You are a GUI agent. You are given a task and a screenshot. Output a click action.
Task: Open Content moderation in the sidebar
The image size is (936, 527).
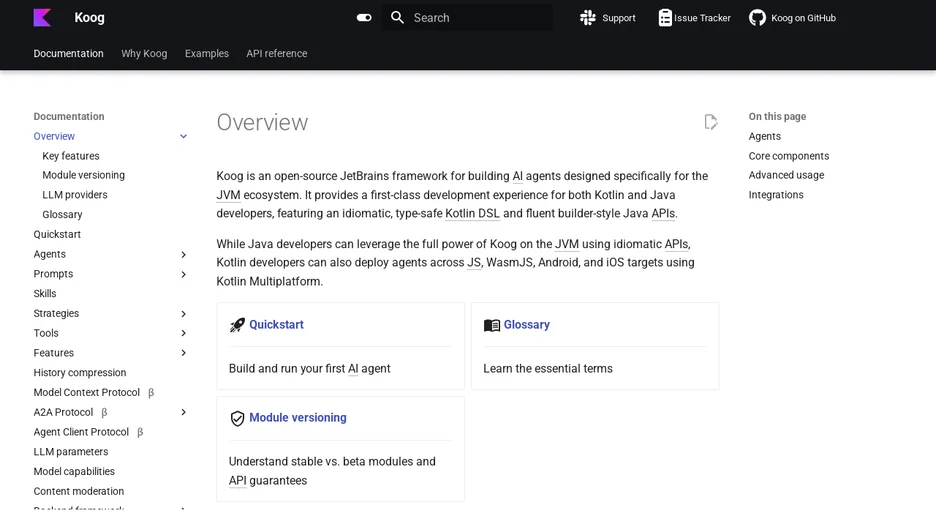(x=79, y=491)
